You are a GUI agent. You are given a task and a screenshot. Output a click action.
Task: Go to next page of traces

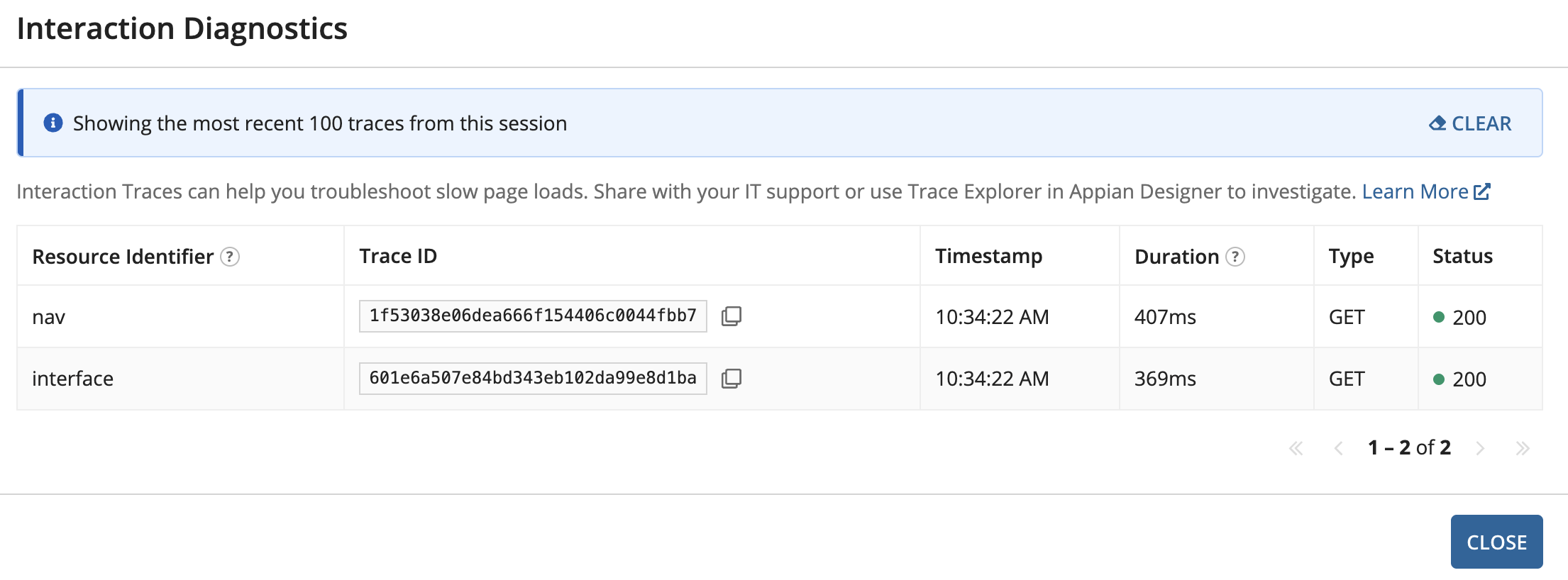pos(1480,448)
